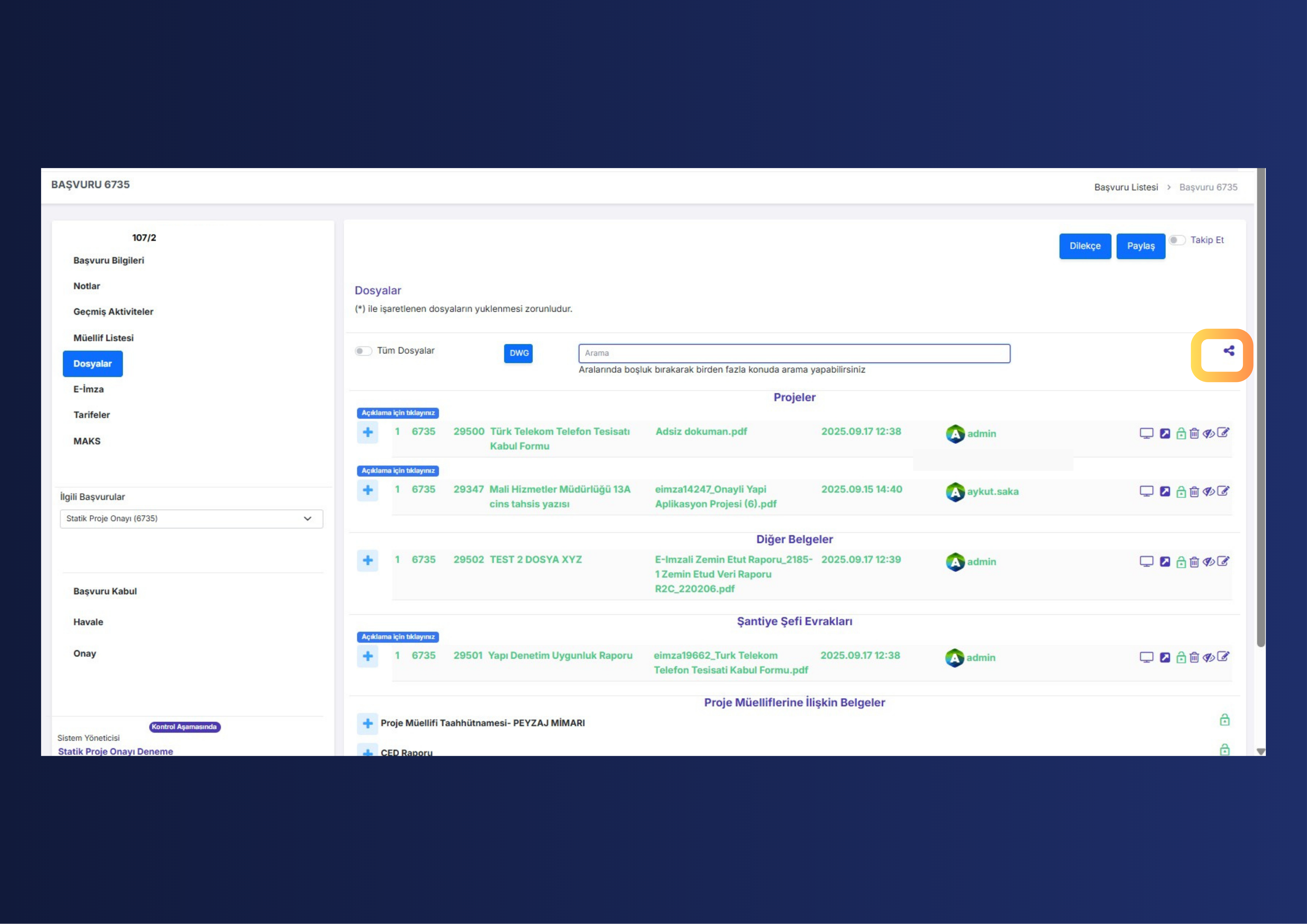1307x924 pixels.
Task: Click the share icon beside the search field
Action: pos(1229,351)
